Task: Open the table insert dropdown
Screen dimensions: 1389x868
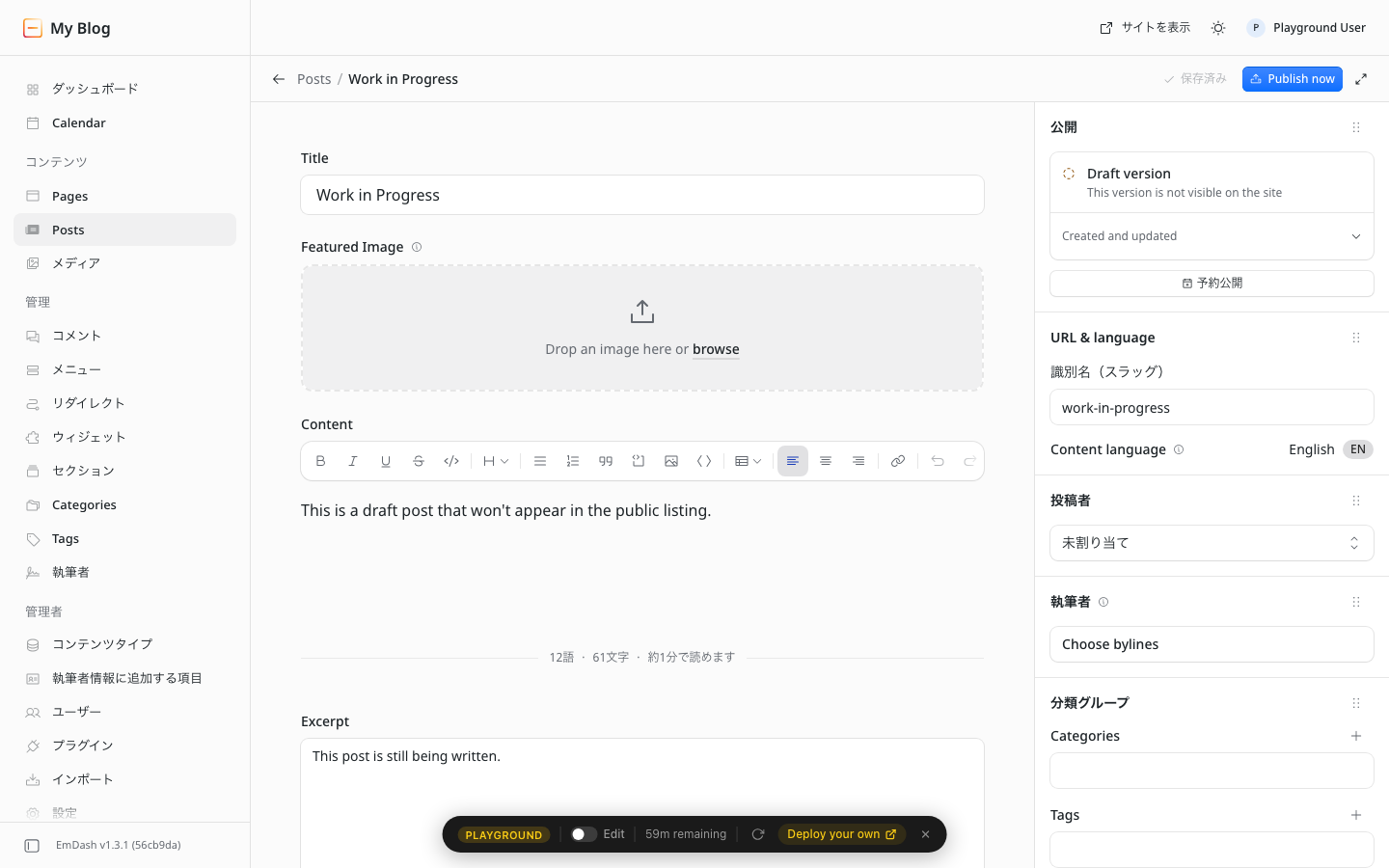Action: tap(749, 461)
